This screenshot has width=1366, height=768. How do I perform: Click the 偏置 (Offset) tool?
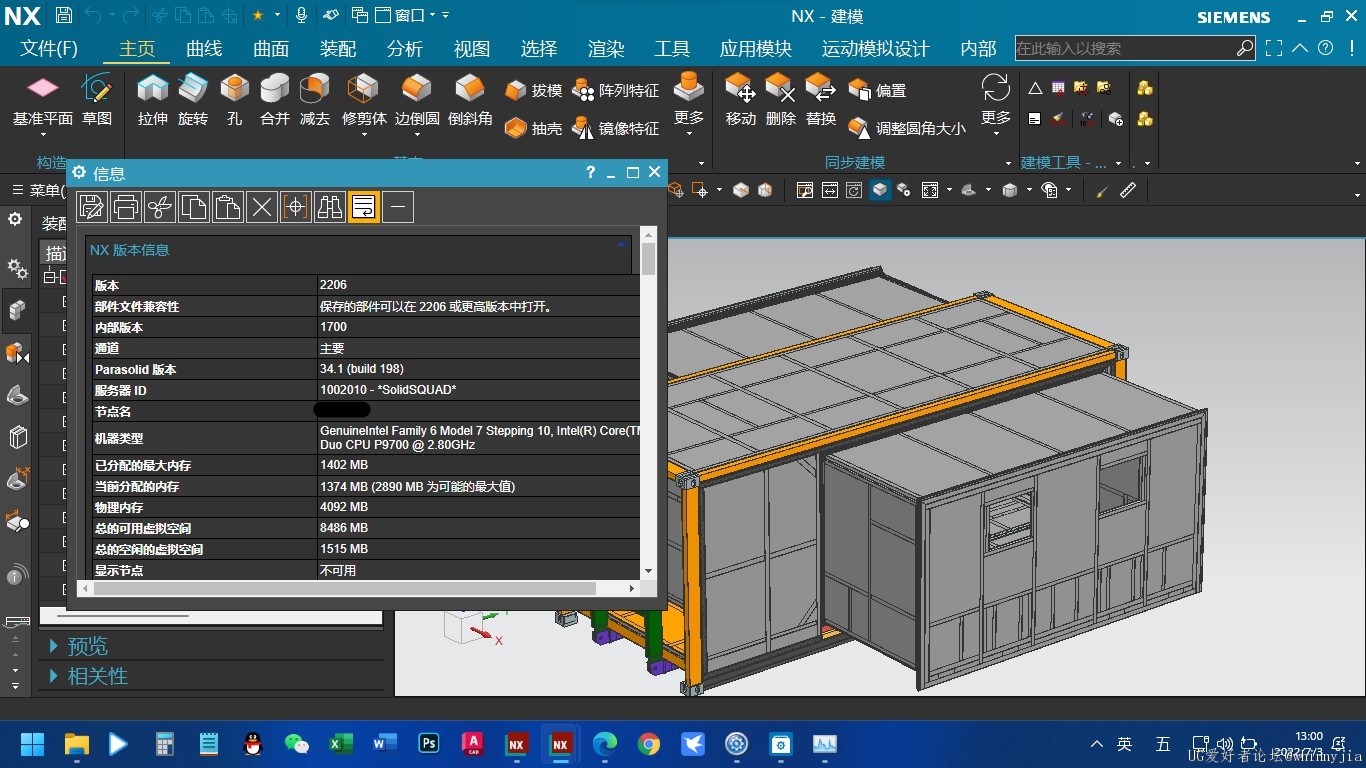[x=877, y=90]
